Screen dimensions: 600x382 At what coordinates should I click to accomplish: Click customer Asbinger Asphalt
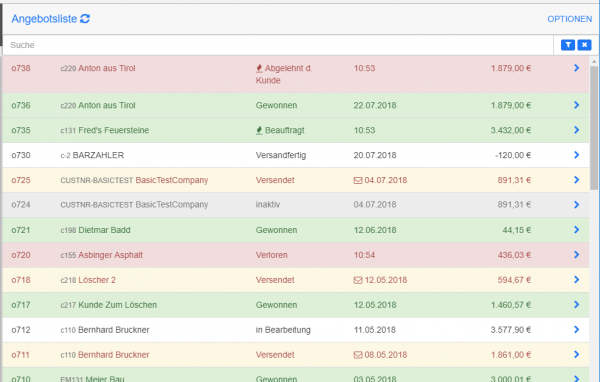click(111, 255)
